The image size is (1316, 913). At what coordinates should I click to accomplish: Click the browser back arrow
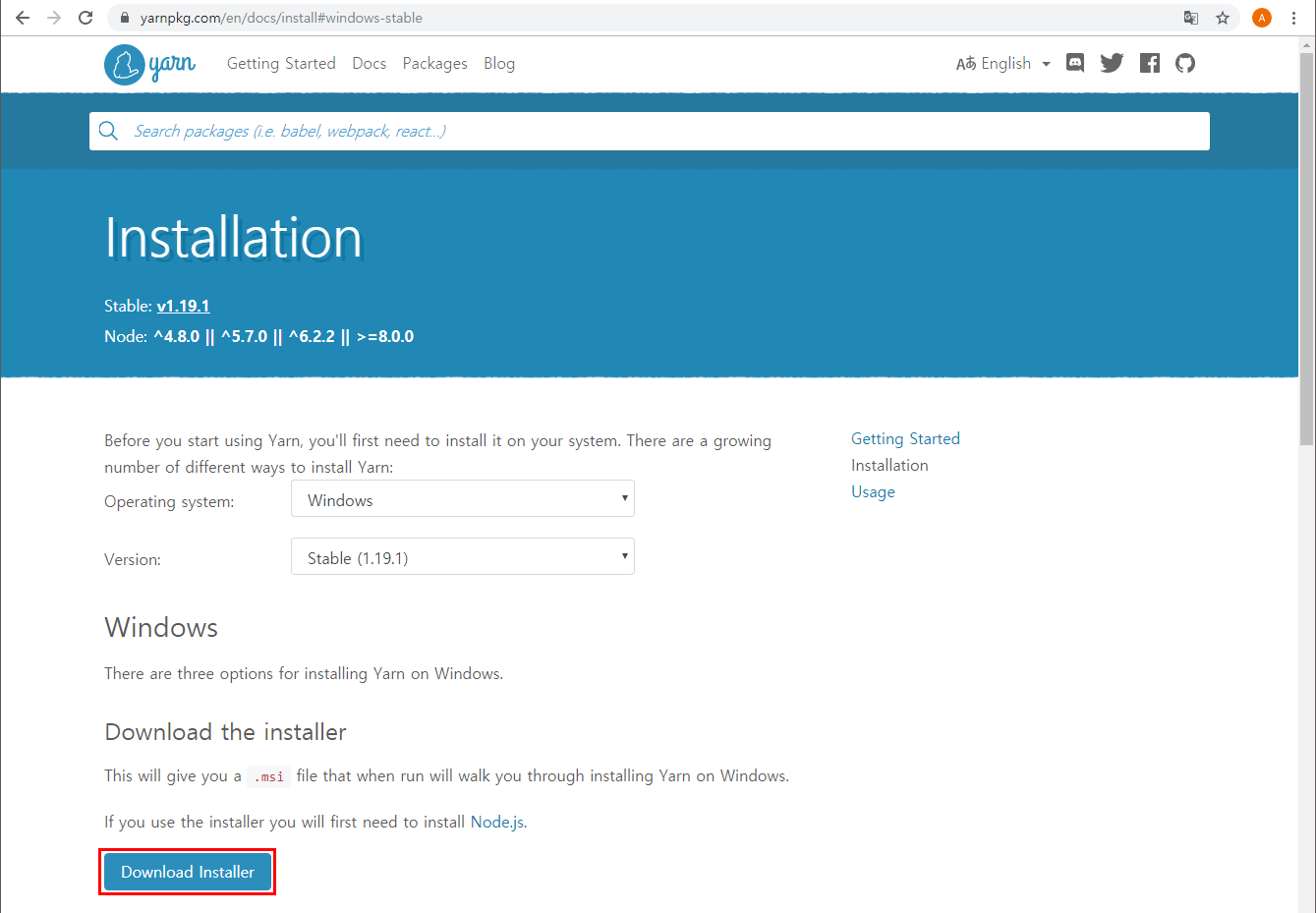(x=23, y=18)
